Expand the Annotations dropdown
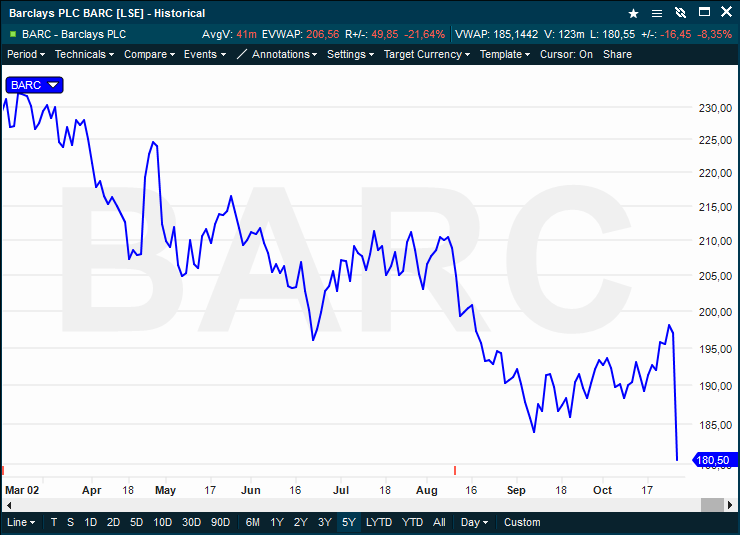This screenshot has width=740, height=535. pyautogui.click(x=285, y=54)
